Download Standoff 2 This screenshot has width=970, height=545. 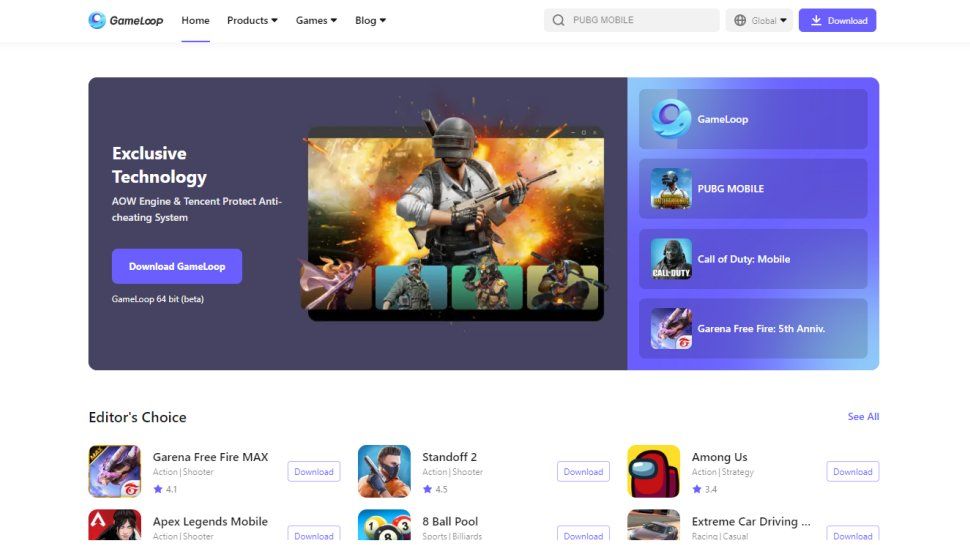click(583, 471)
